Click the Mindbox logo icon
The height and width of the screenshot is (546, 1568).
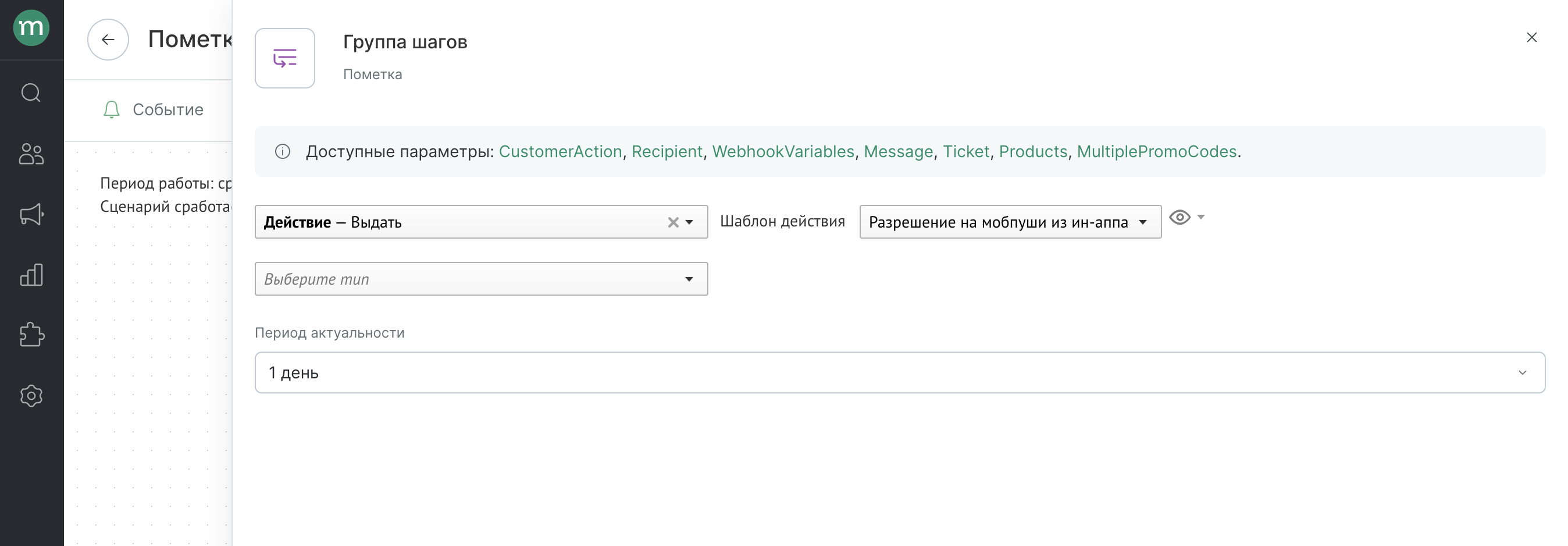(31, 28)
